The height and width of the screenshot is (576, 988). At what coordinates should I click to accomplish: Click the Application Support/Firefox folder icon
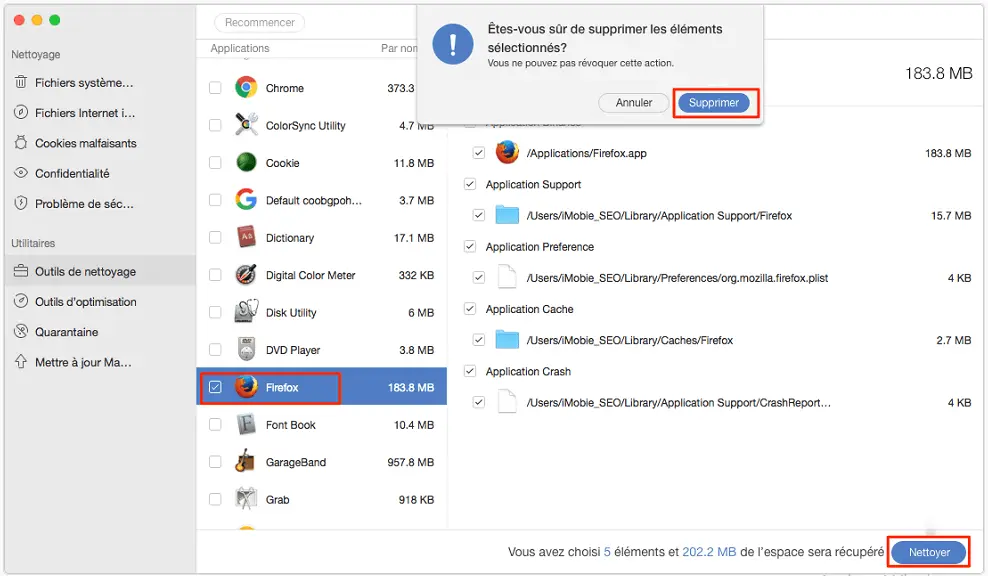pos(507,215)
